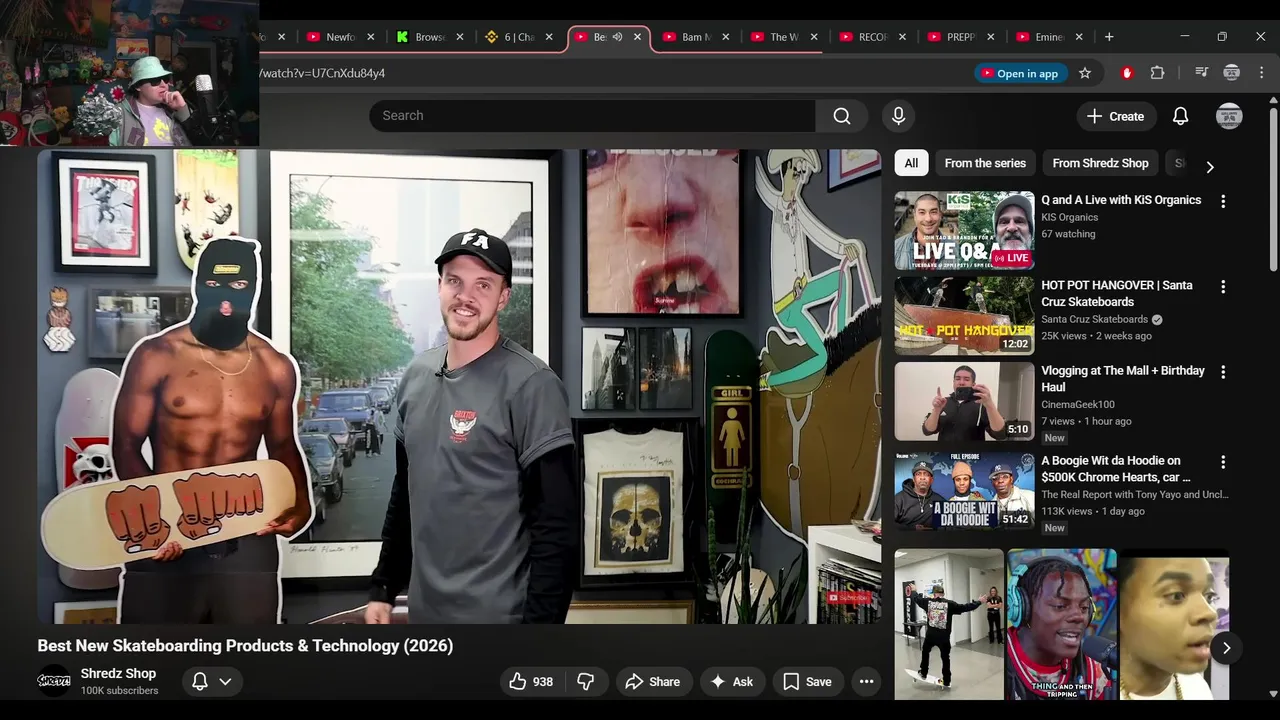Open the Q and A Live thumbnail
The height and width of the screenshot is (720, 1280).
tap(964, 231)
